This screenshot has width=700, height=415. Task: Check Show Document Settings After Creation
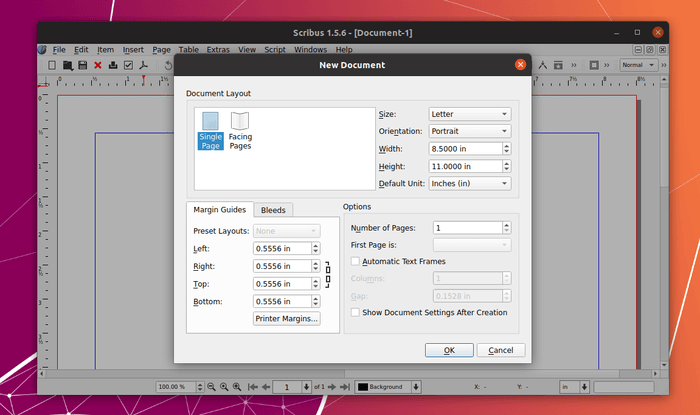pyautogui.click(x=355, y=312)
